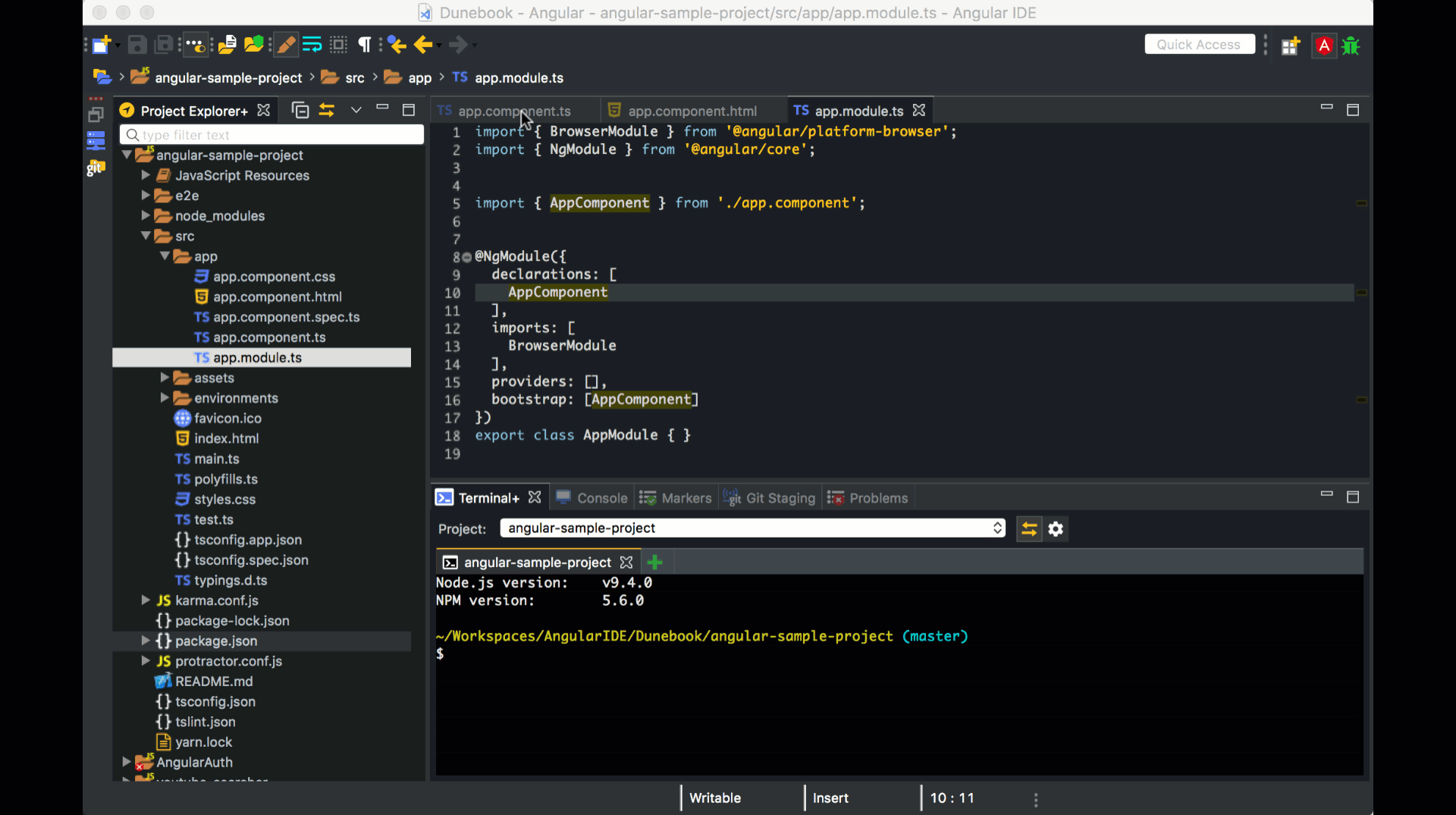The image size is (1456, 815).
Task: Toggle Link with Editor in Project Explorer
Action: 327,111
